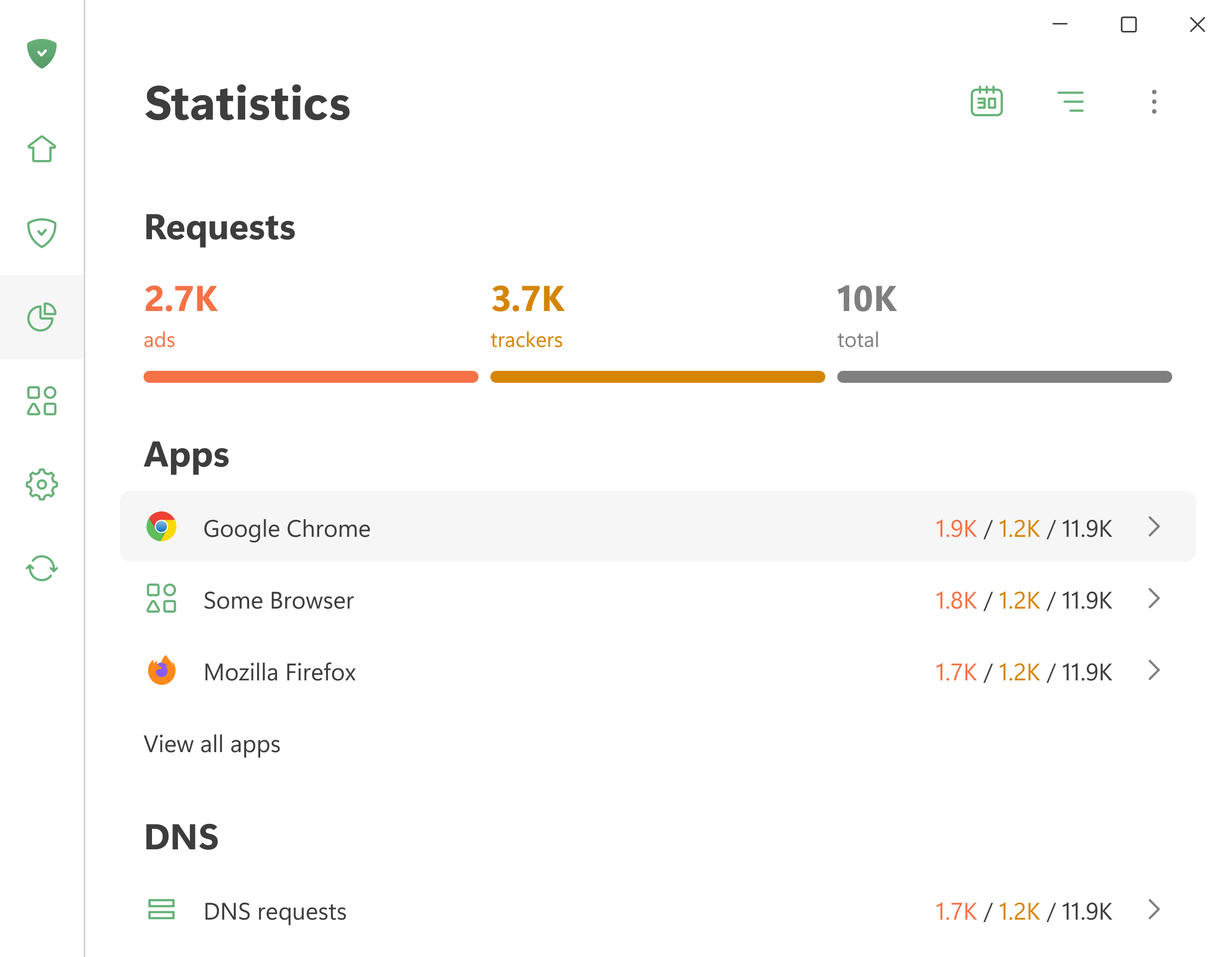Open DNS requests details chevron
Image resolution: width=1232 pixels, height=957 pixels.
tap(1154, 910)
